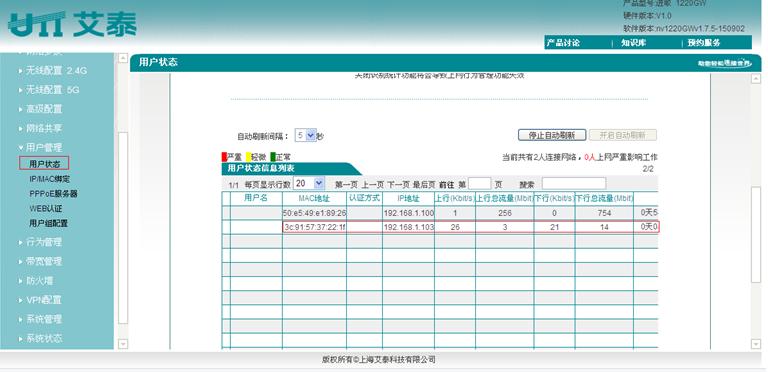Screen dimensions: 768x372
Task: Sort by 认证方式 column header
Action: point(364,198)
